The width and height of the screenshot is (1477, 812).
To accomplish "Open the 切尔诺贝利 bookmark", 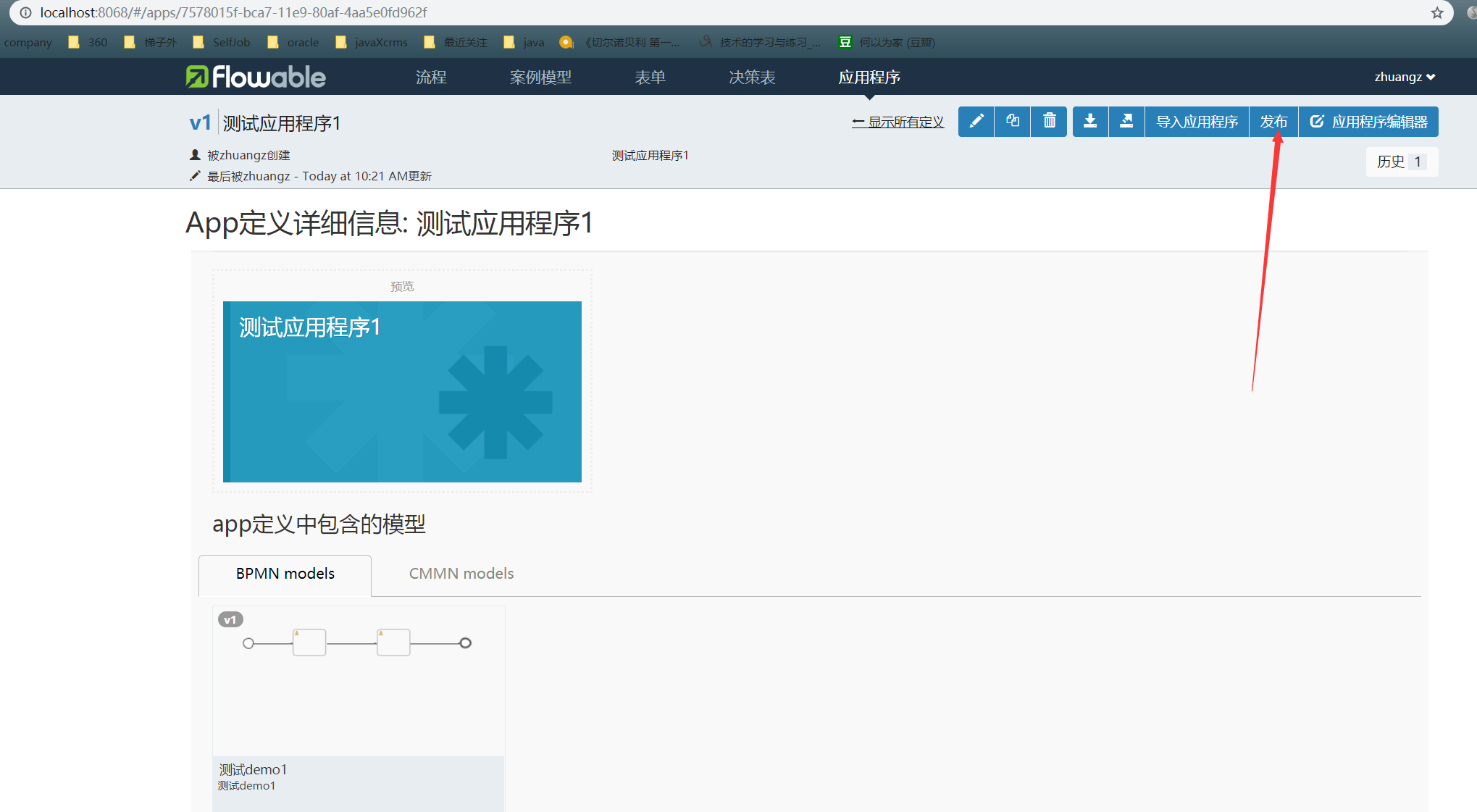I will click(620, 42).
